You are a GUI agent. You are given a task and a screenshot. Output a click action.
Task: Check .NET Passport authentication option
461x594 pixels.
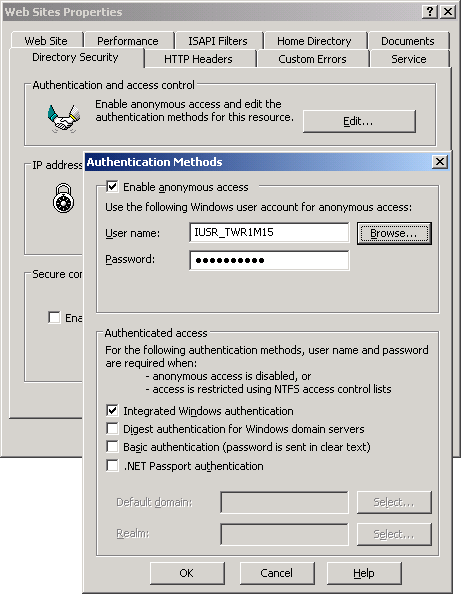click(x=112, y=466)
